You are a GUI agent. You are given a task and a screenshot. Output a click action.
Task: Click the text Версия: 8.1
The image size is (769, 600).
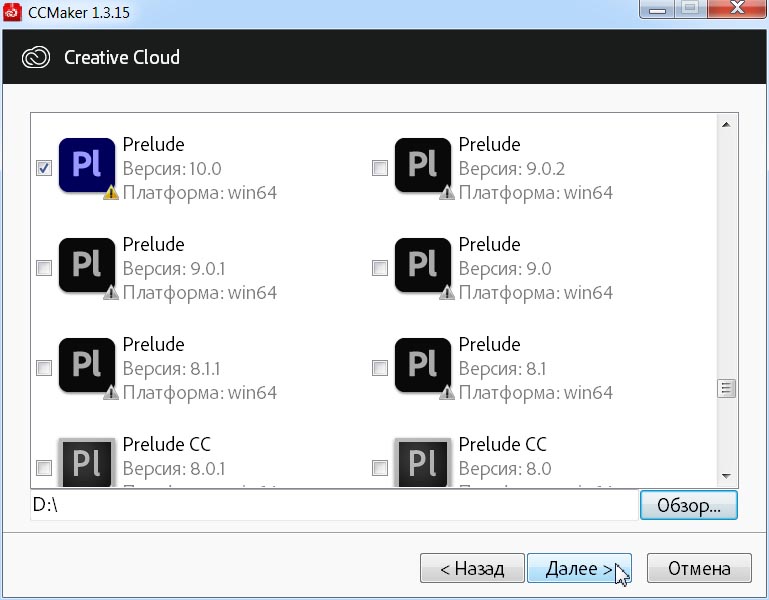pyautogui.click(x=502, y=368)
